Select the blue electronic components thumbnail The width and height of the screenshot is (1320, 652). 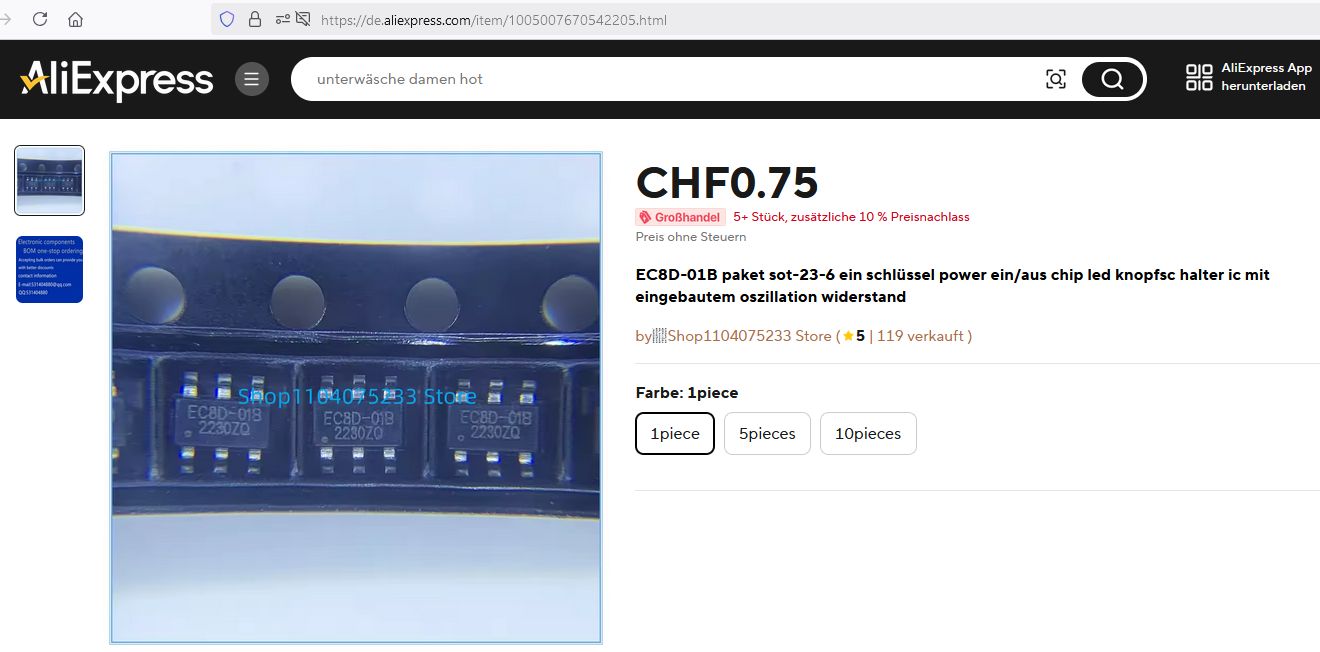(49, 269)
